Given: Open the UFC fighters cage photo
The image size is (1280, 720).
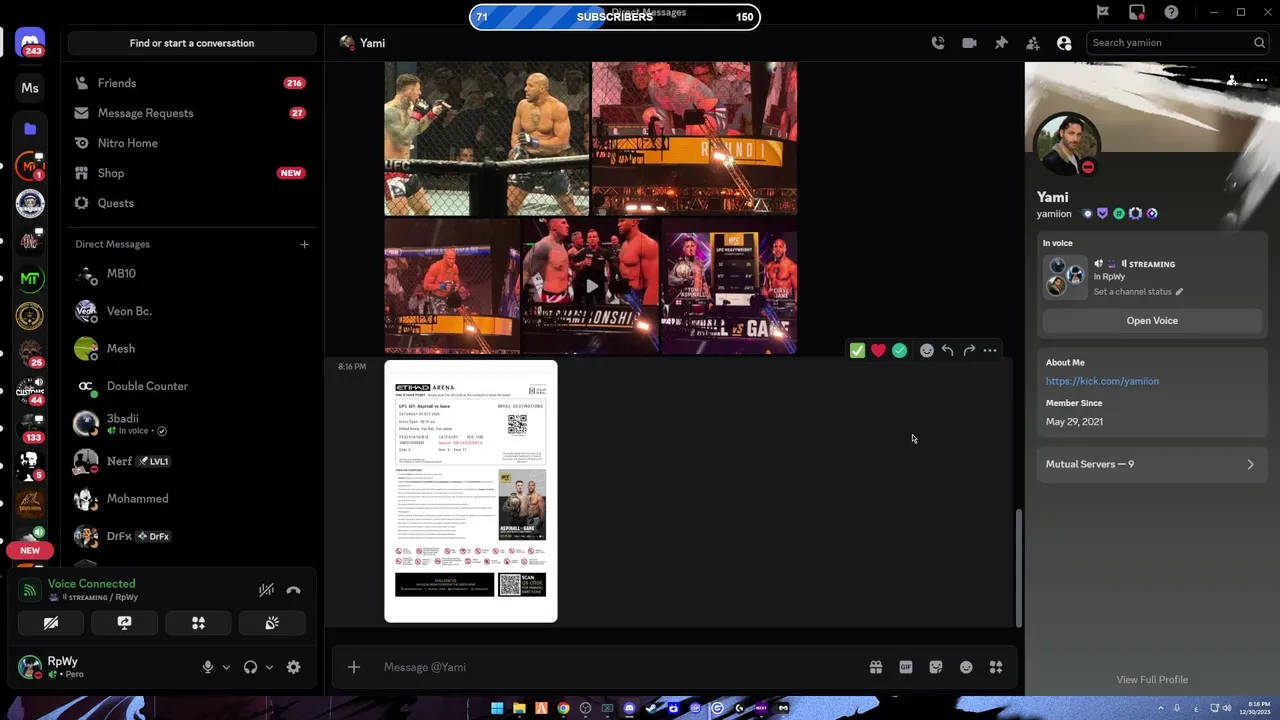Looking at the screenshot, I should click(x=487, y=138).
